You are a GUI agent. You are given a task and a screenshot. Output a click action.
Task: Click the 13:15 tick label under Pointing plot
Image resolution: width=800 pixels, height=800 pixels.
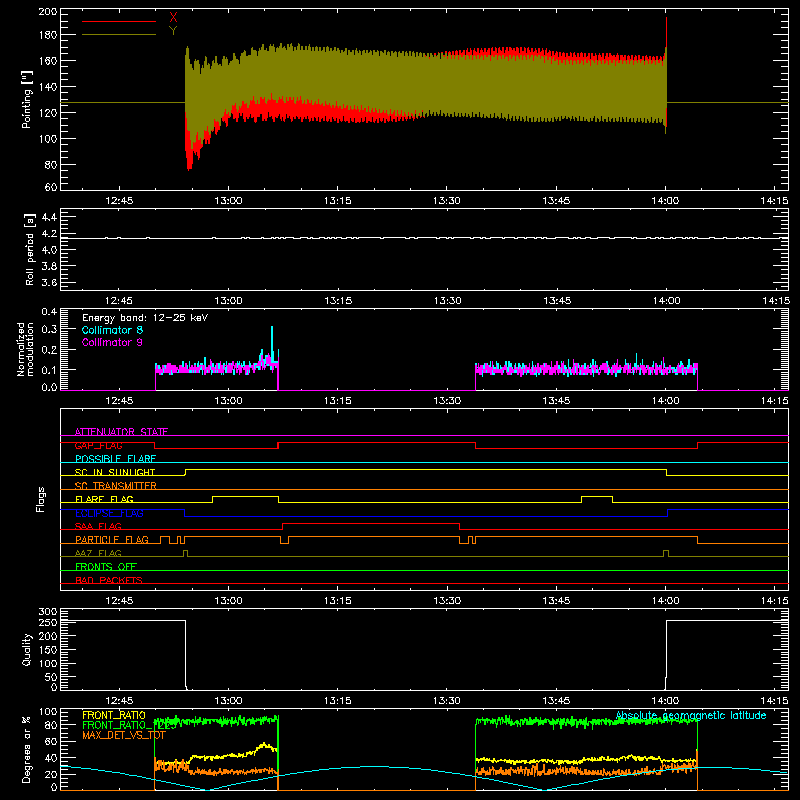337,201
